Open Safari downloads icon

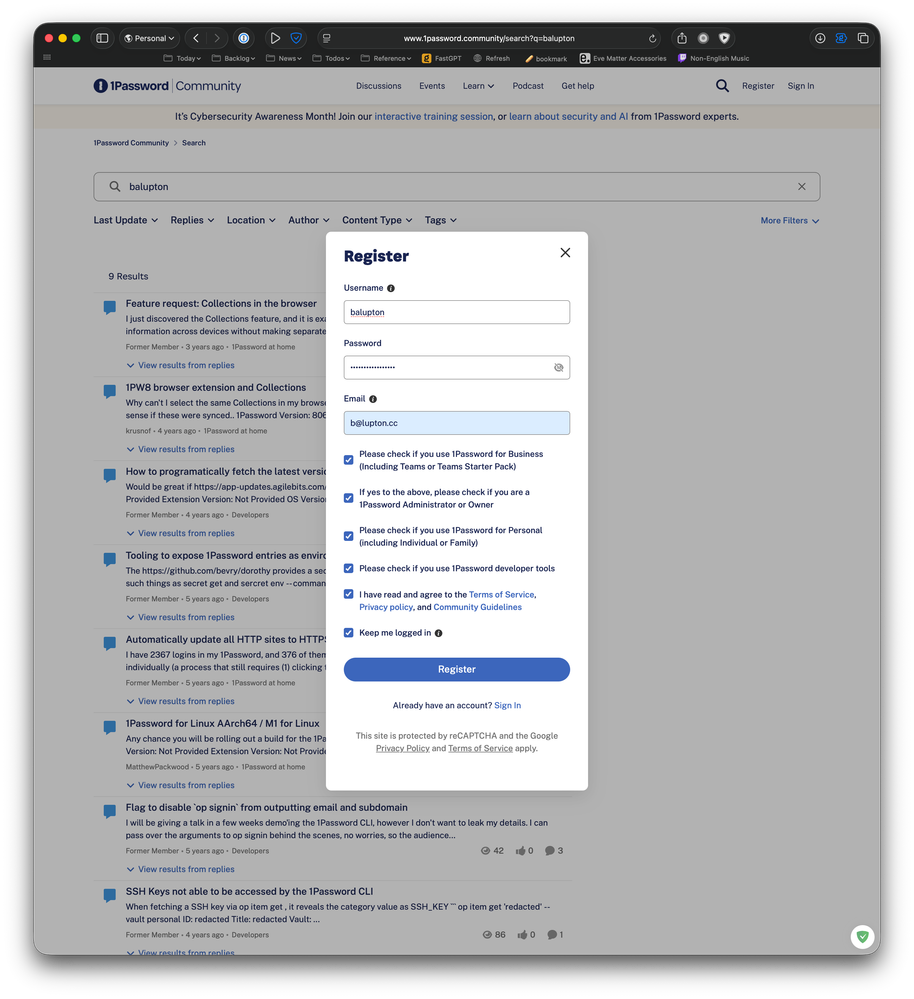820,38
